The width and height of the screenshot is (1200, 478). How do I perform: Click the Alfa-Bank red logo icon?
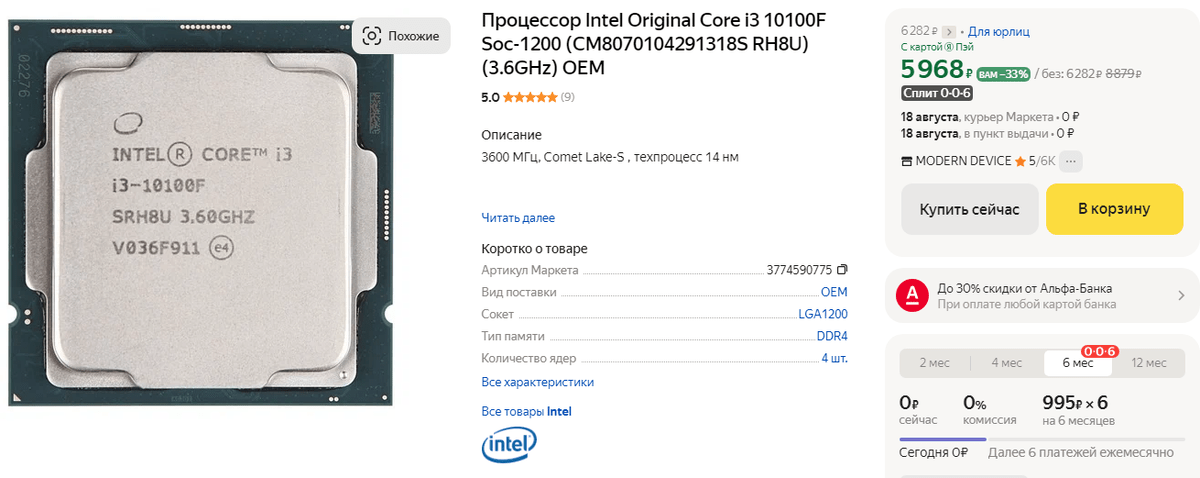click(x=912, y=295)
